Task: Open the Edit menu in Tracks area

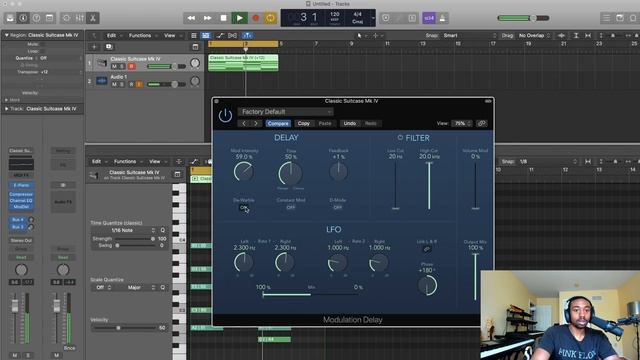Action: pyautogui.click(x=111, y=36)
